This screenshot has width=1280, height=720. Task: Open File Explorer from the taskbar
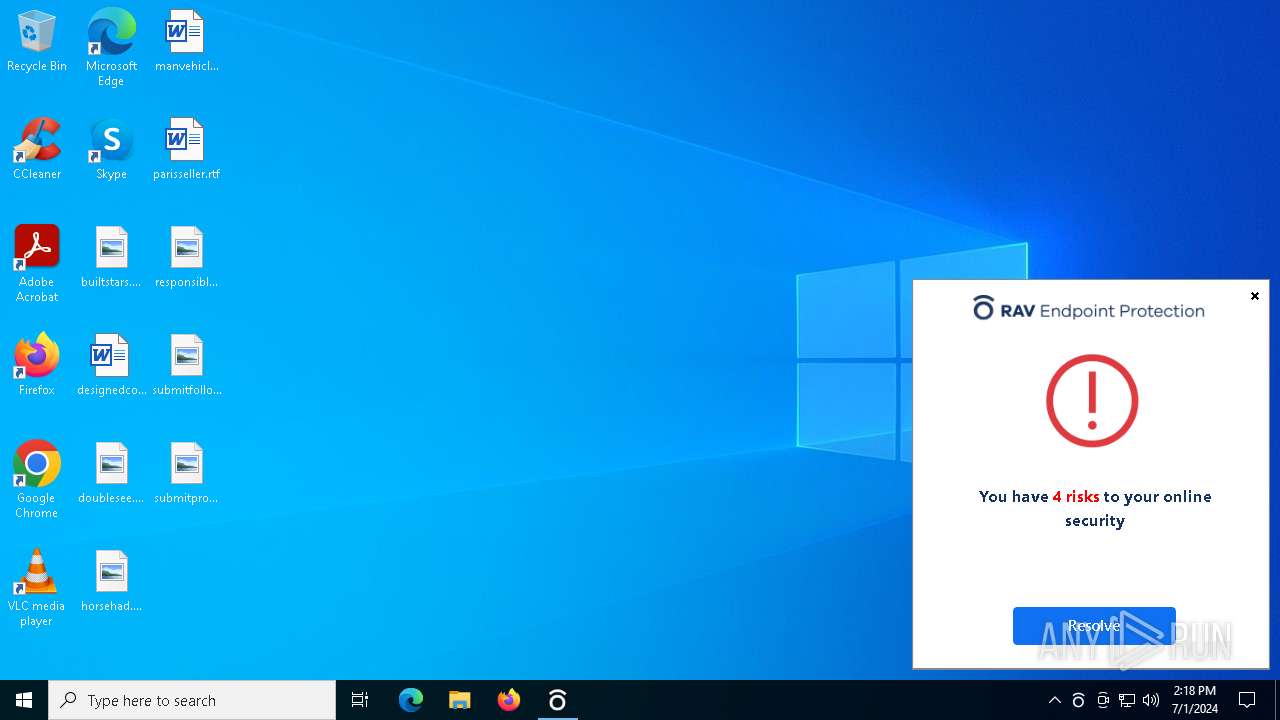tap(460, 700)
